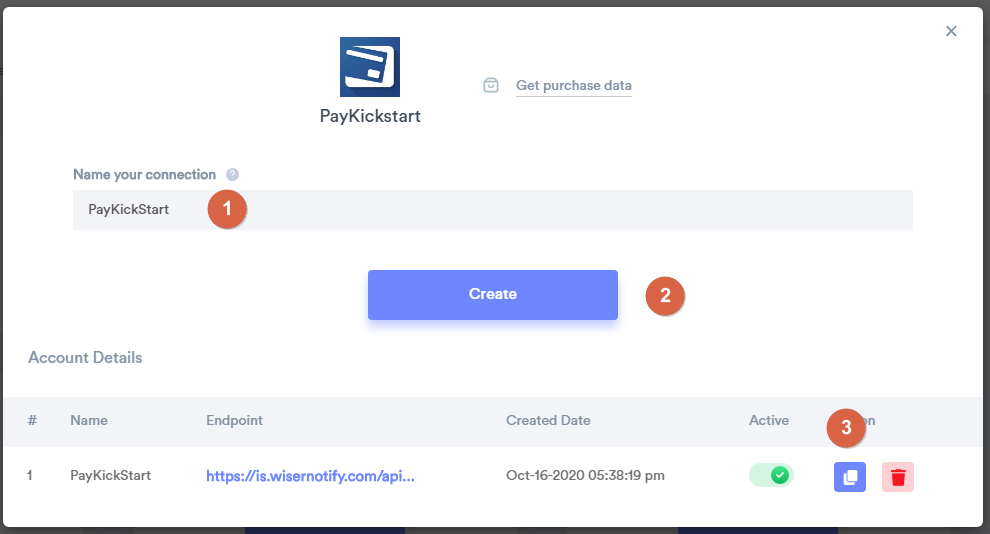Screen dimensions: 990x534
Task: Click the Create button
Action: (x=492, y=295)
